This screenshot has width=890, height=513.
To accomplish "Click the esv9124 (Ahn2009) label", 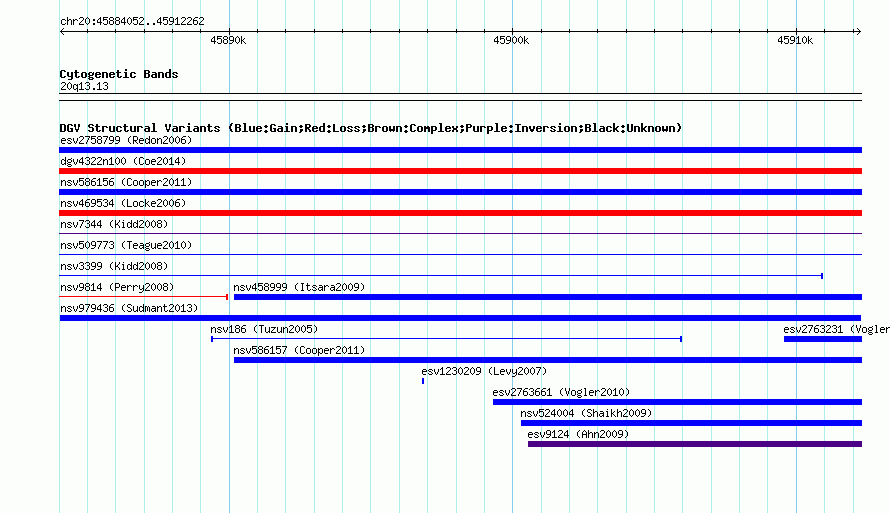I will (x=578, y=434).
